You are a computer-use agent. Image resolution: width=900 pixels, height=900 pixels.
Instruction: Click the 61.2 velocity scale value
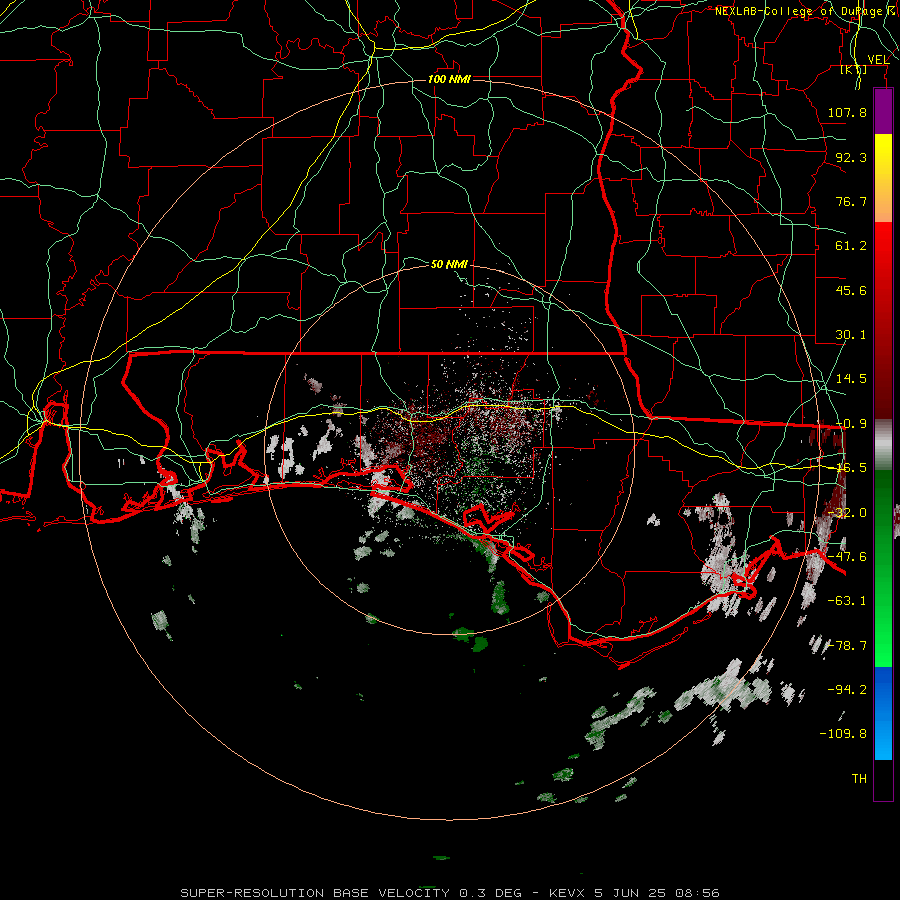click(x=851, y=246)
